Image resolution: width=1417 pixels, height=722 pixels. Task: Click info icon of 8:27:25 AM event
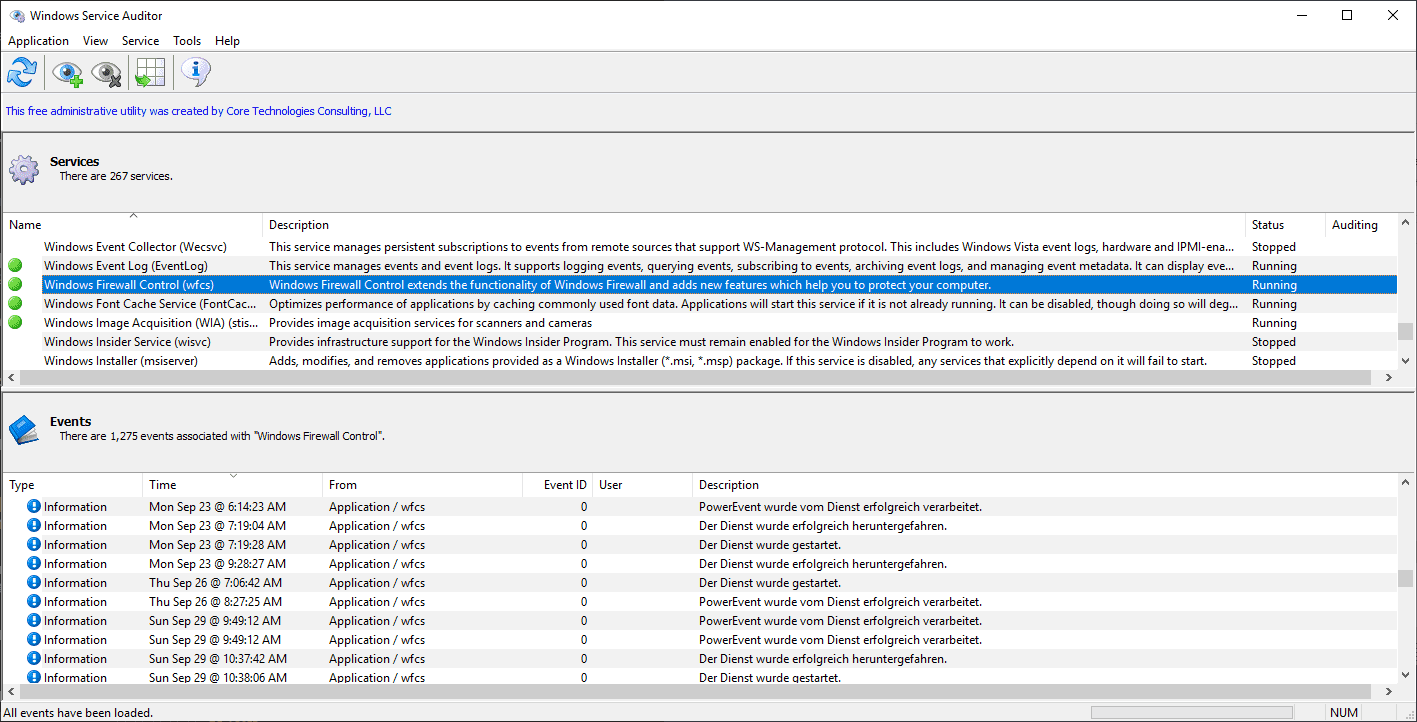point(34,602)
